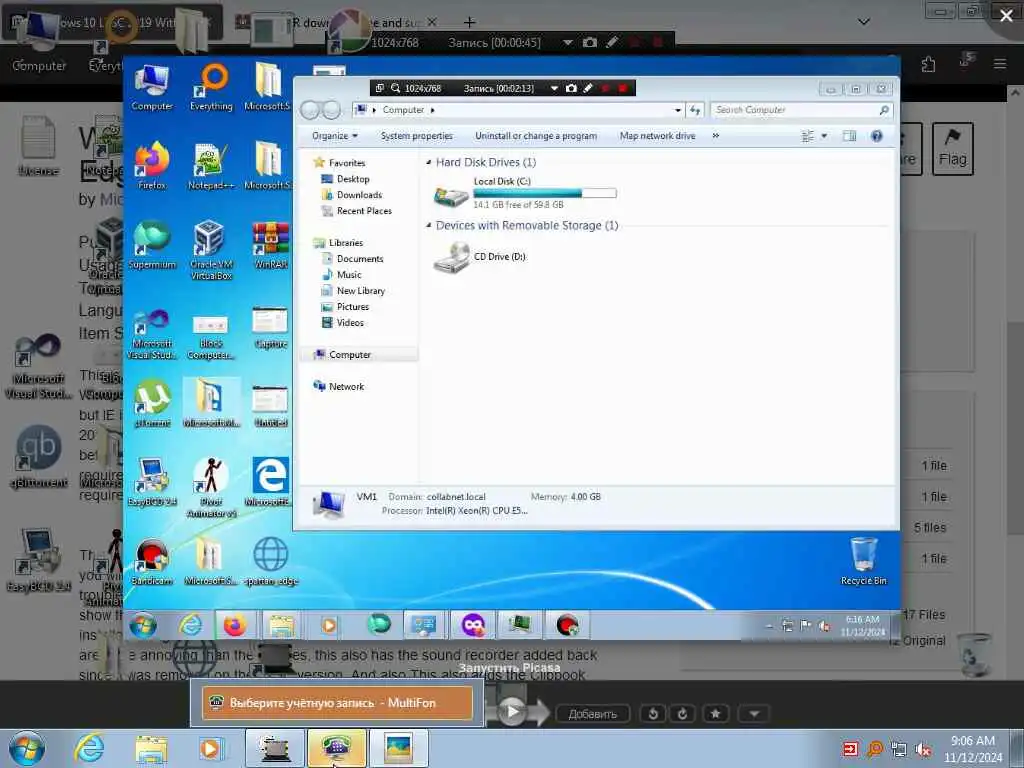Click the pencil draw icon in inner recording bar
Image resolution: width=1024 pixels, height=768 pixels.
click(588, 88)
